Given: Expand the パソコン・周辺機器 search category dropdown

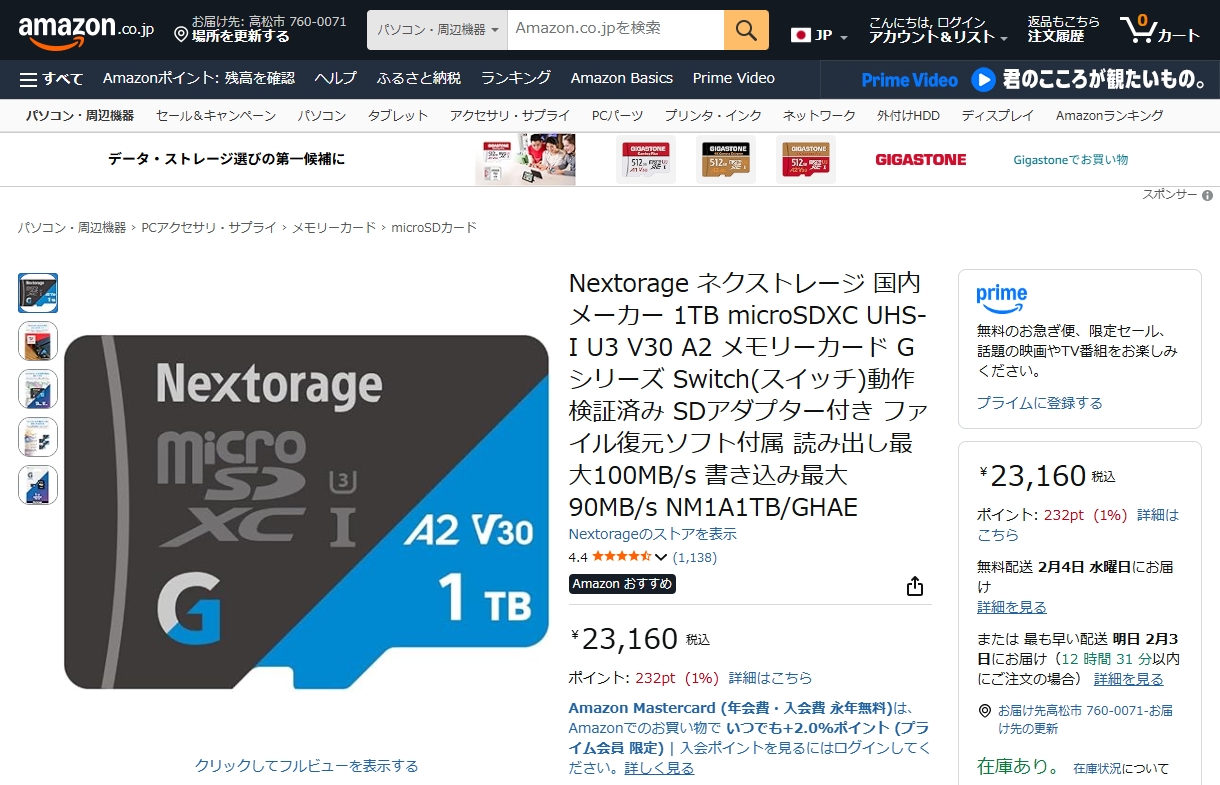Looking at the screenshot, I should click(x=437, y=30).
